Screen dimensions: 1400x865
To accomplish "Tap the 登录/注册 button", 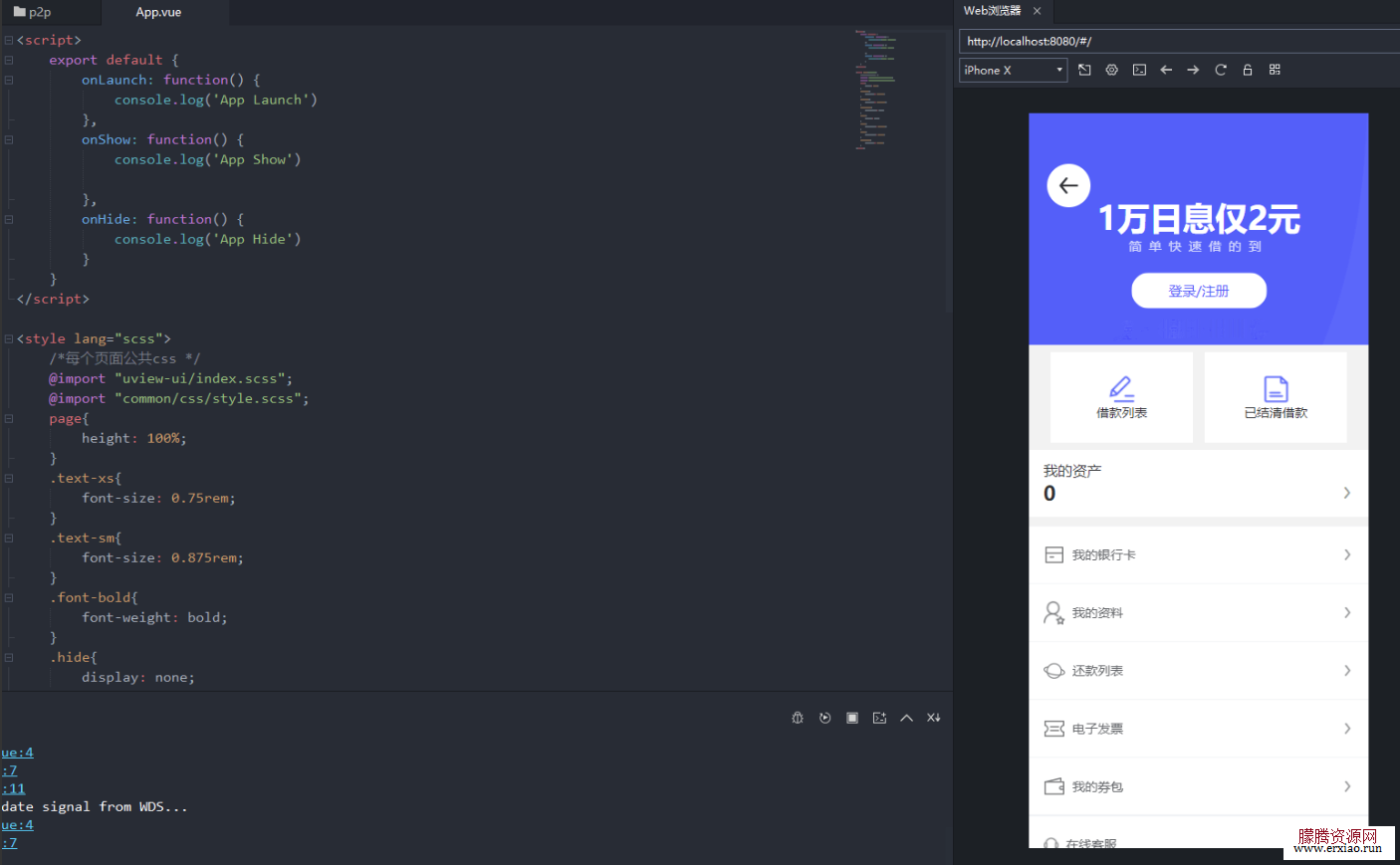I will (x=1199, y=291).
